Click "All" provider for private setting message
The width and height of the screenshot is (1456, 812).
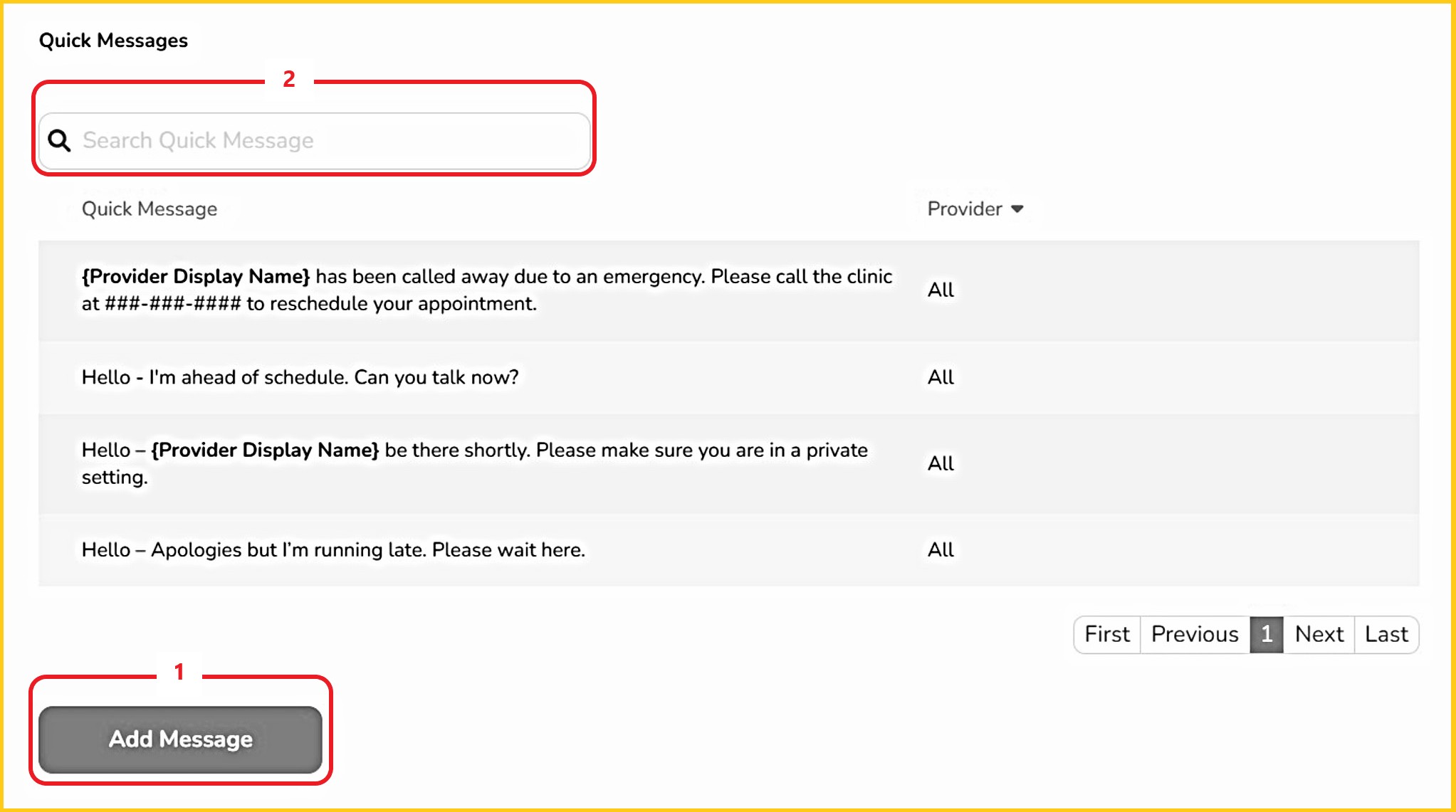[941, 464]
